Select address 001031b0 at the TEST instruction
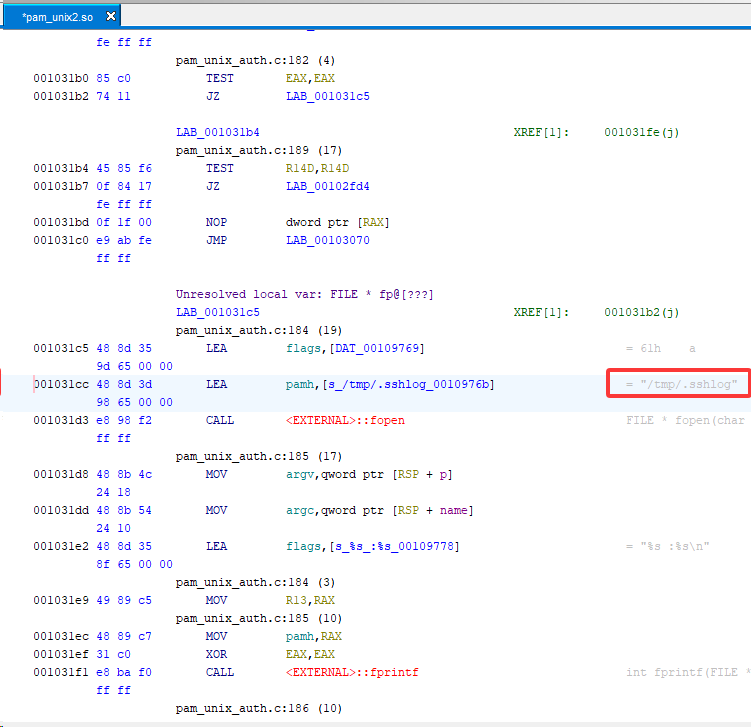This screenshot has height=727, width=751. click(x=63, y=78)
